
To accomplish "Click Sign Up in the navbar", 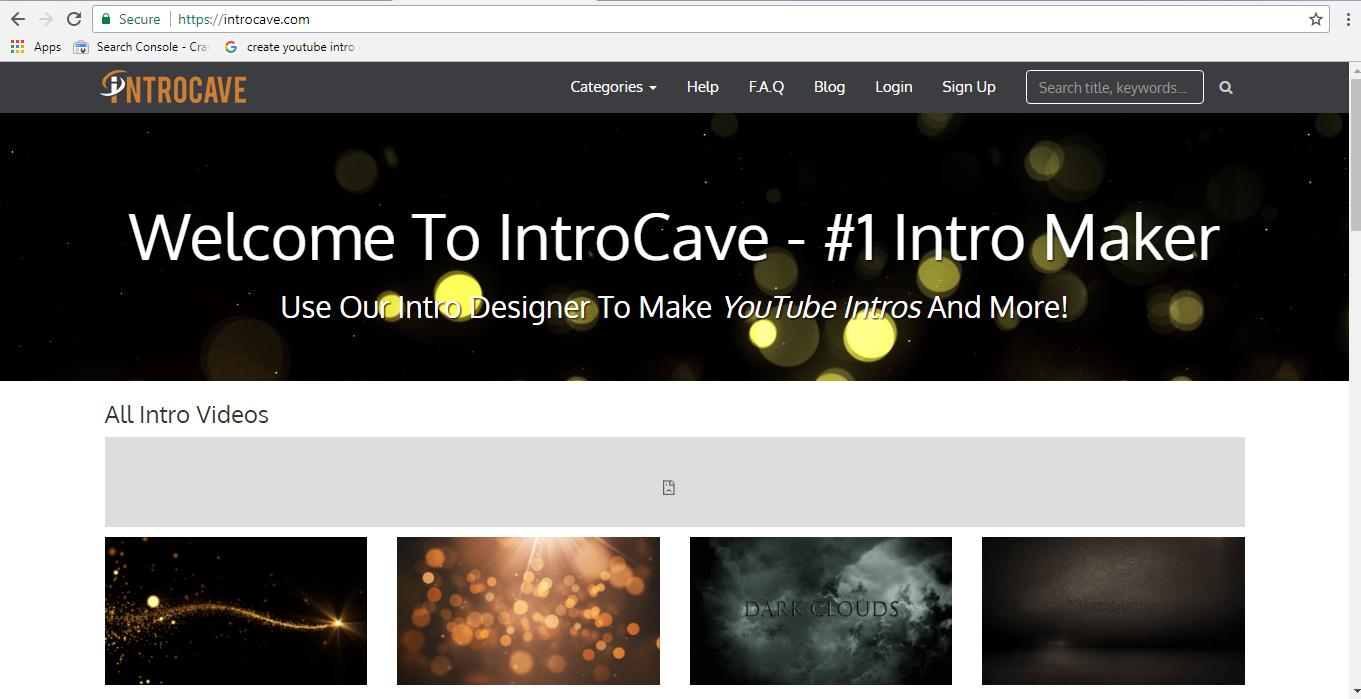I will pos(968,87).
